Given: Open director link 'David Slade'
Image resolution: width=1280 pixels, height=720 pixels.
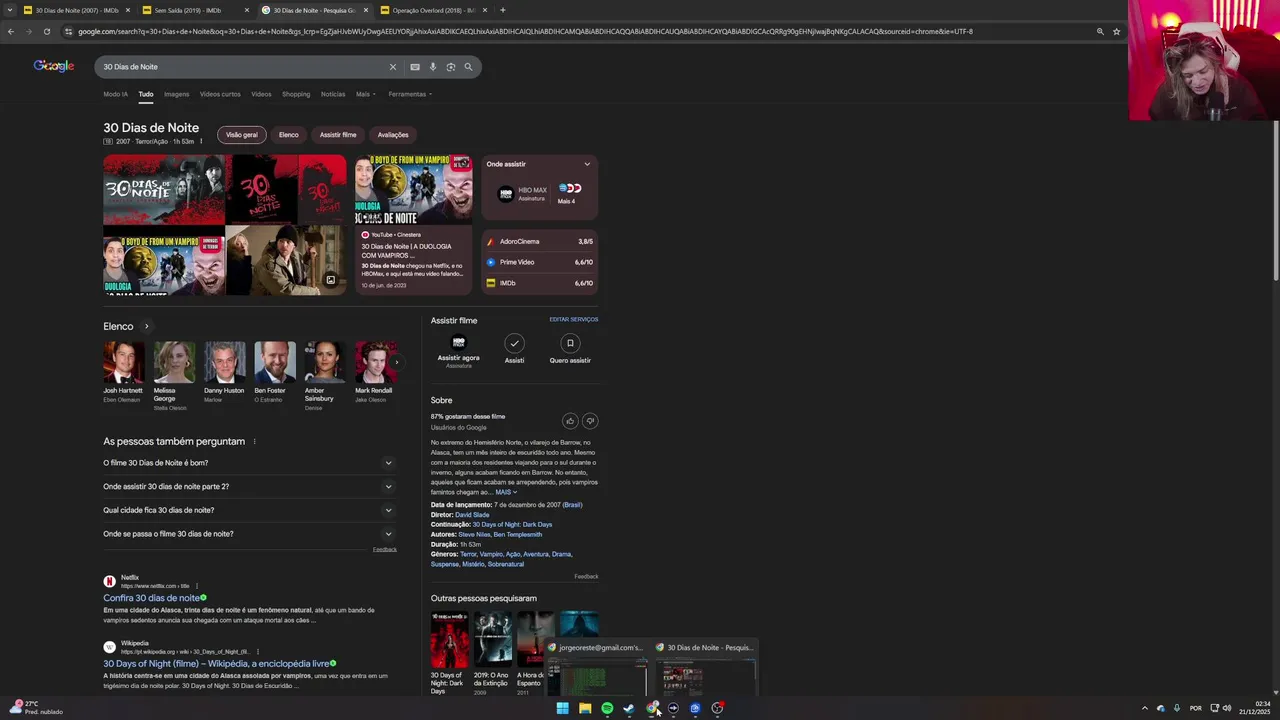Looking at the screenshot, I should (x=472, y=515).
